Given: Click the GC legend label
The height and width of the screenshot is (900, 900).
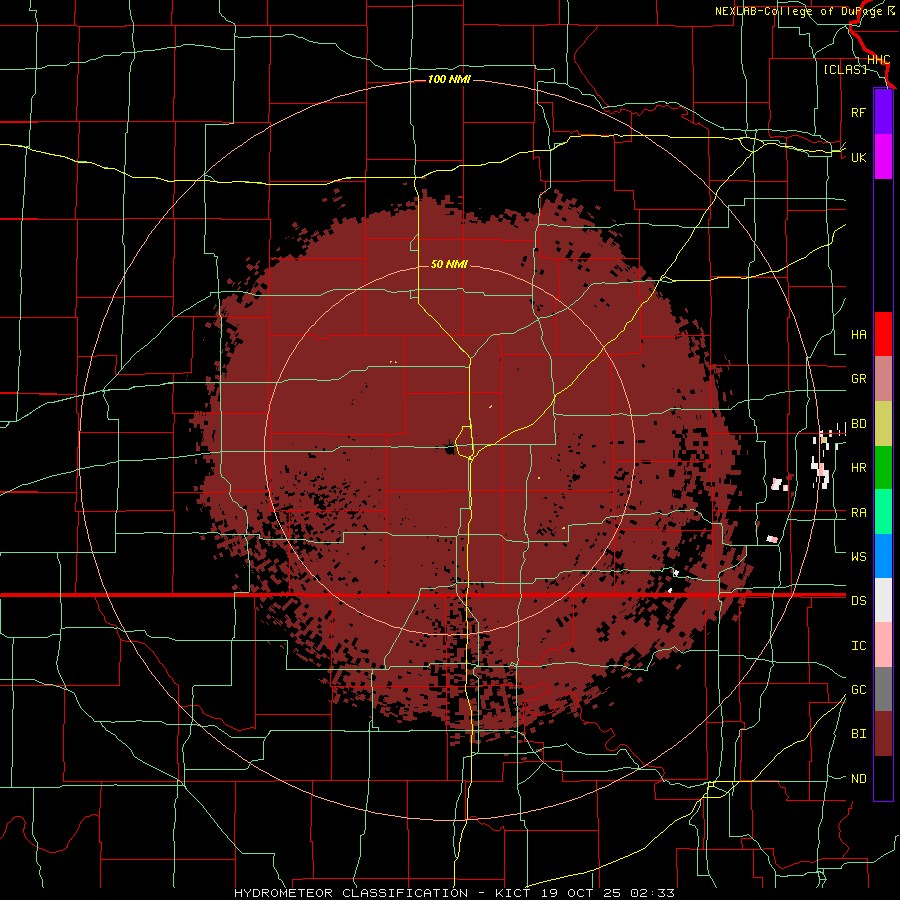Looking at the screenshot, I should pyautogui.click(x=858, y=690).
